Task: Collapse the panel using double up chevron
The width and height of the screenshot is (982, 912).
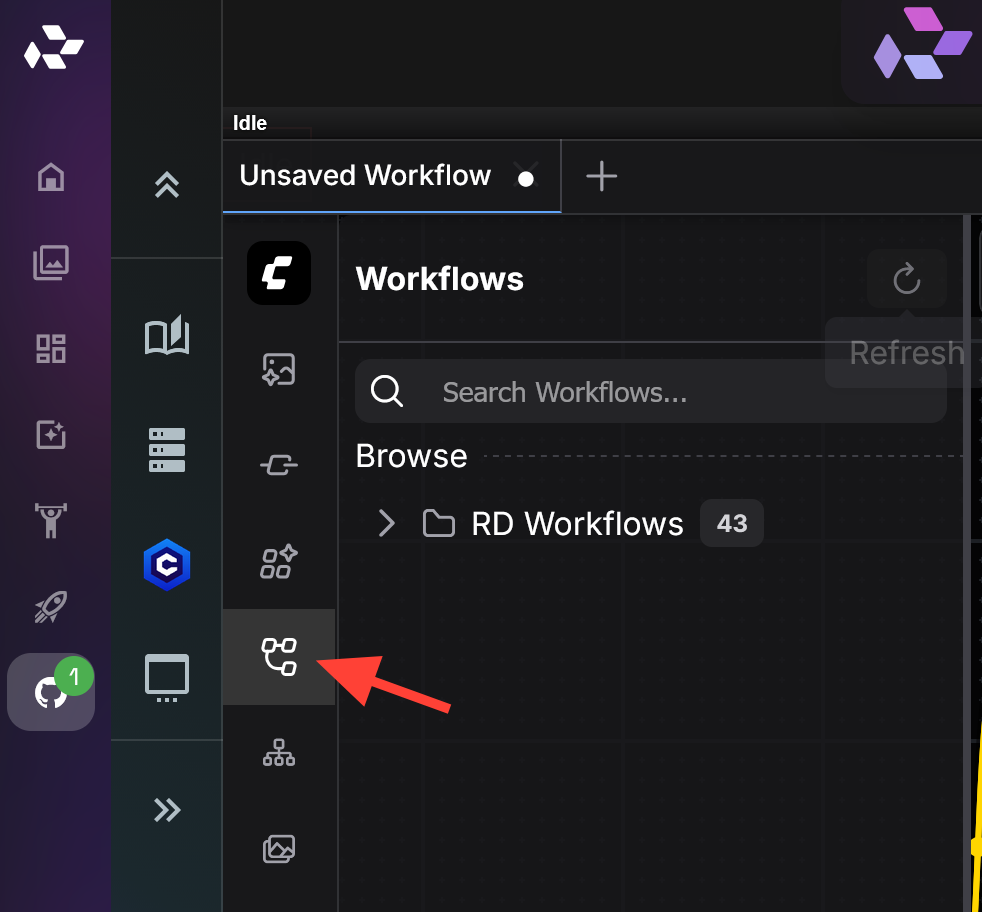Action: coord(166,185)
